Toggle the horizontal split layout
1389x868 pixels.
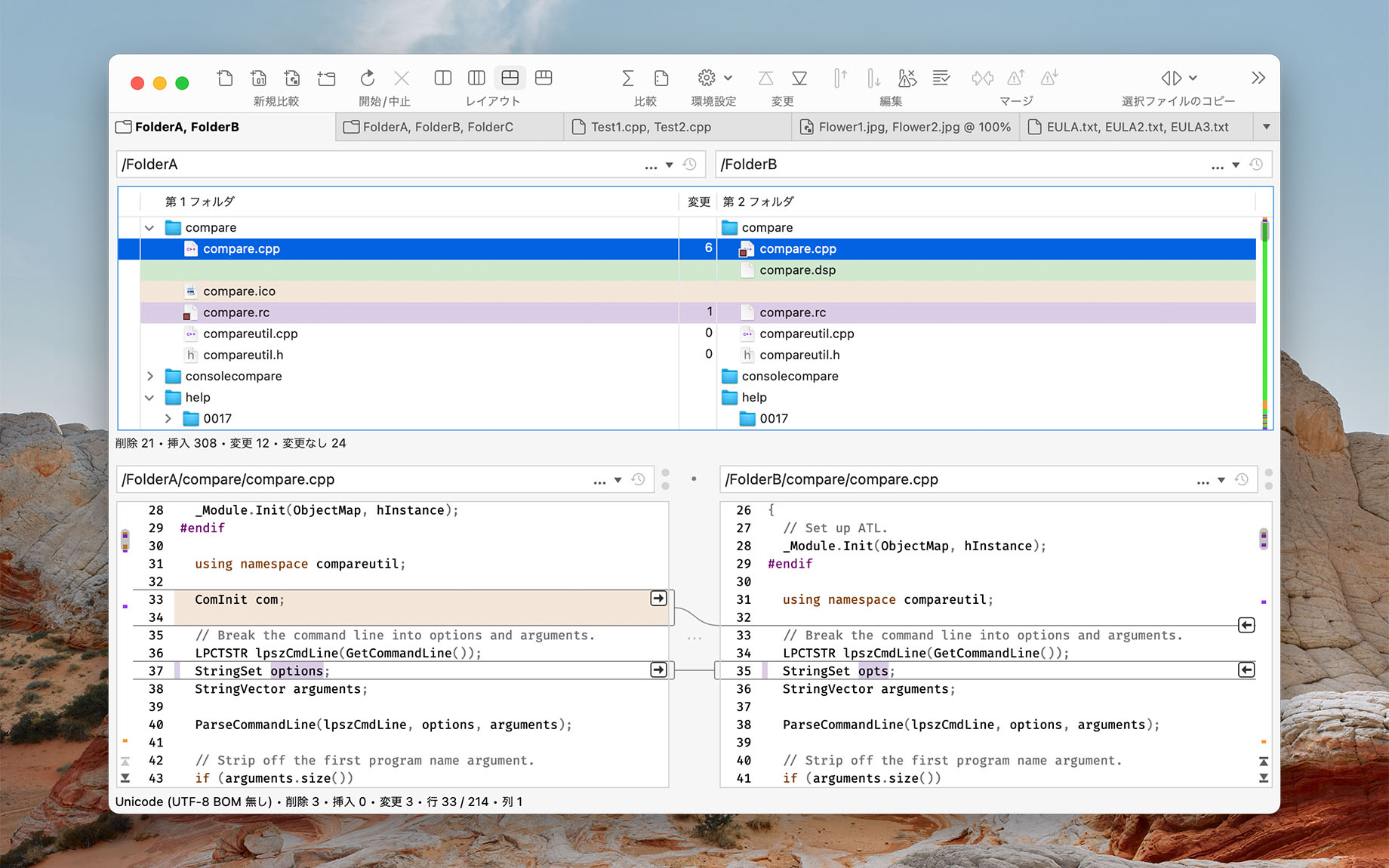coord(510,78)
